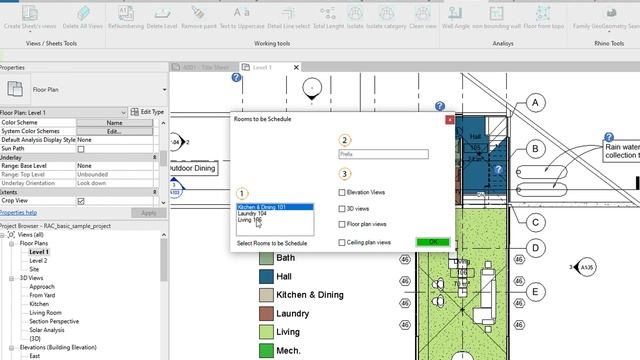Image resolution: width=640 pixels, height=360 pixels.
Task: Click the help marker inside the Hall room
Action: (x=498, y=169)
